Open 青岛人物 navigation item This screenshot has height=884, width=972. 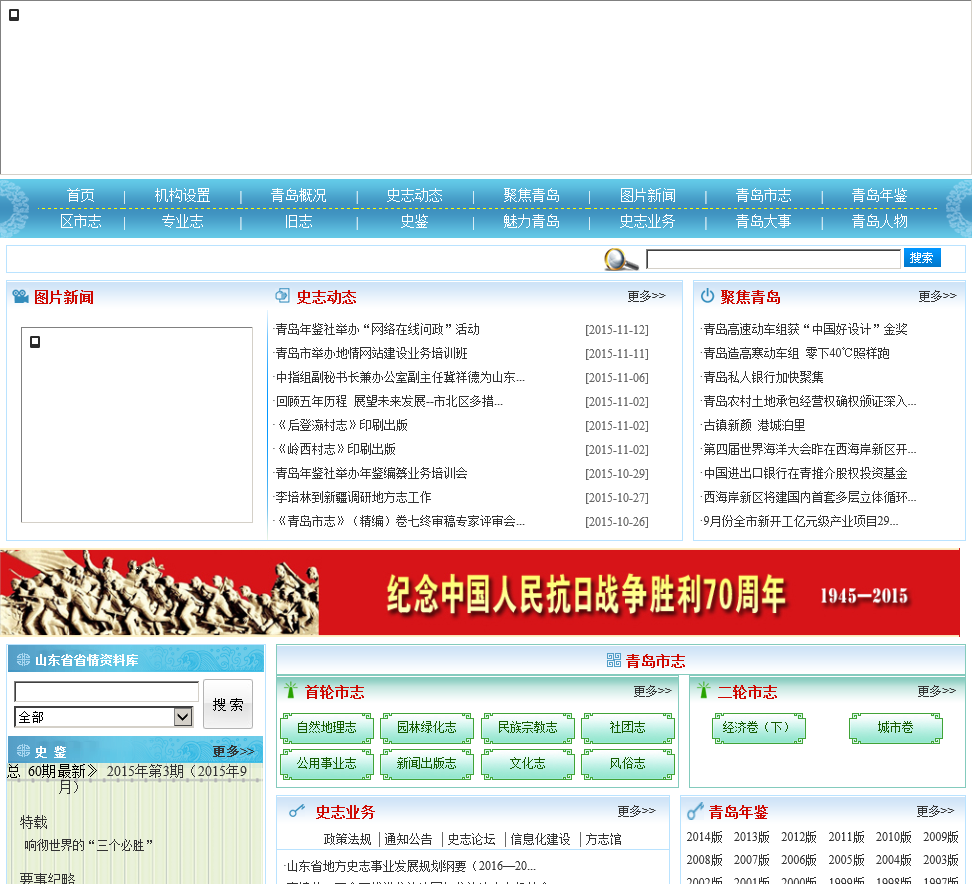(879, 221)
